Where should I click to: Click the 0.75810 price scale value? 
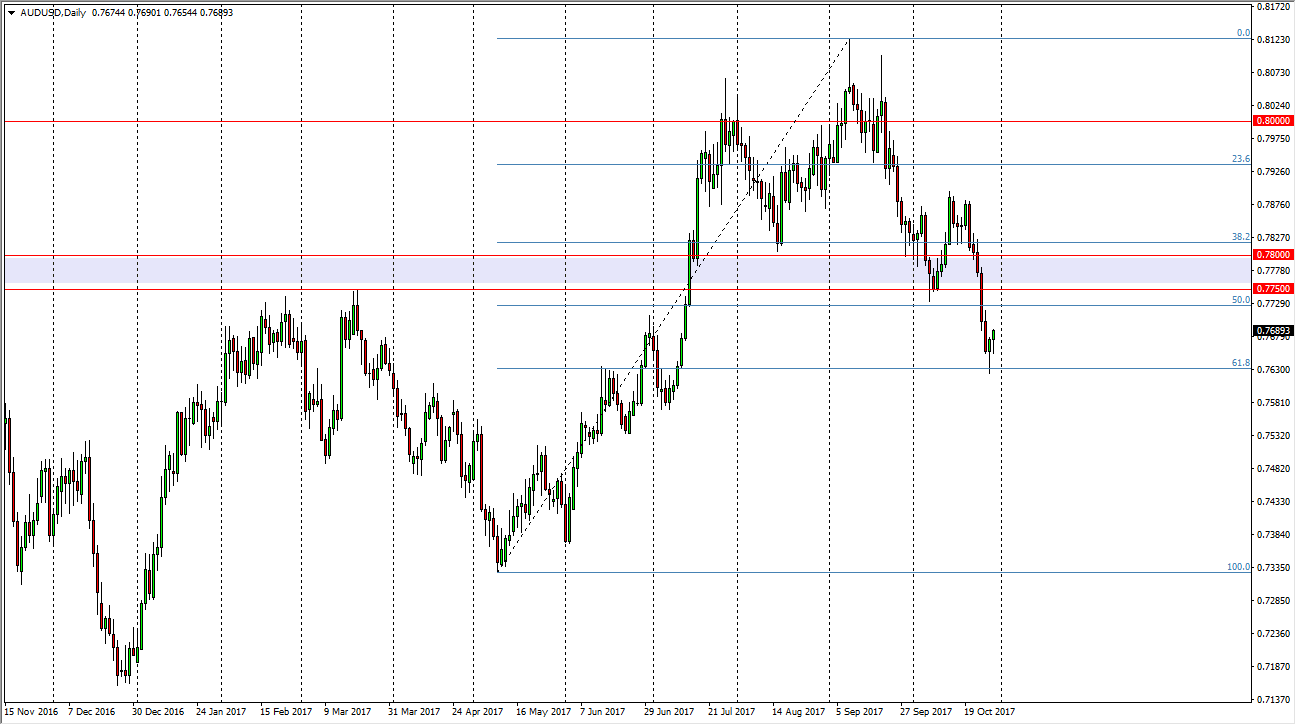[1271, 403]
